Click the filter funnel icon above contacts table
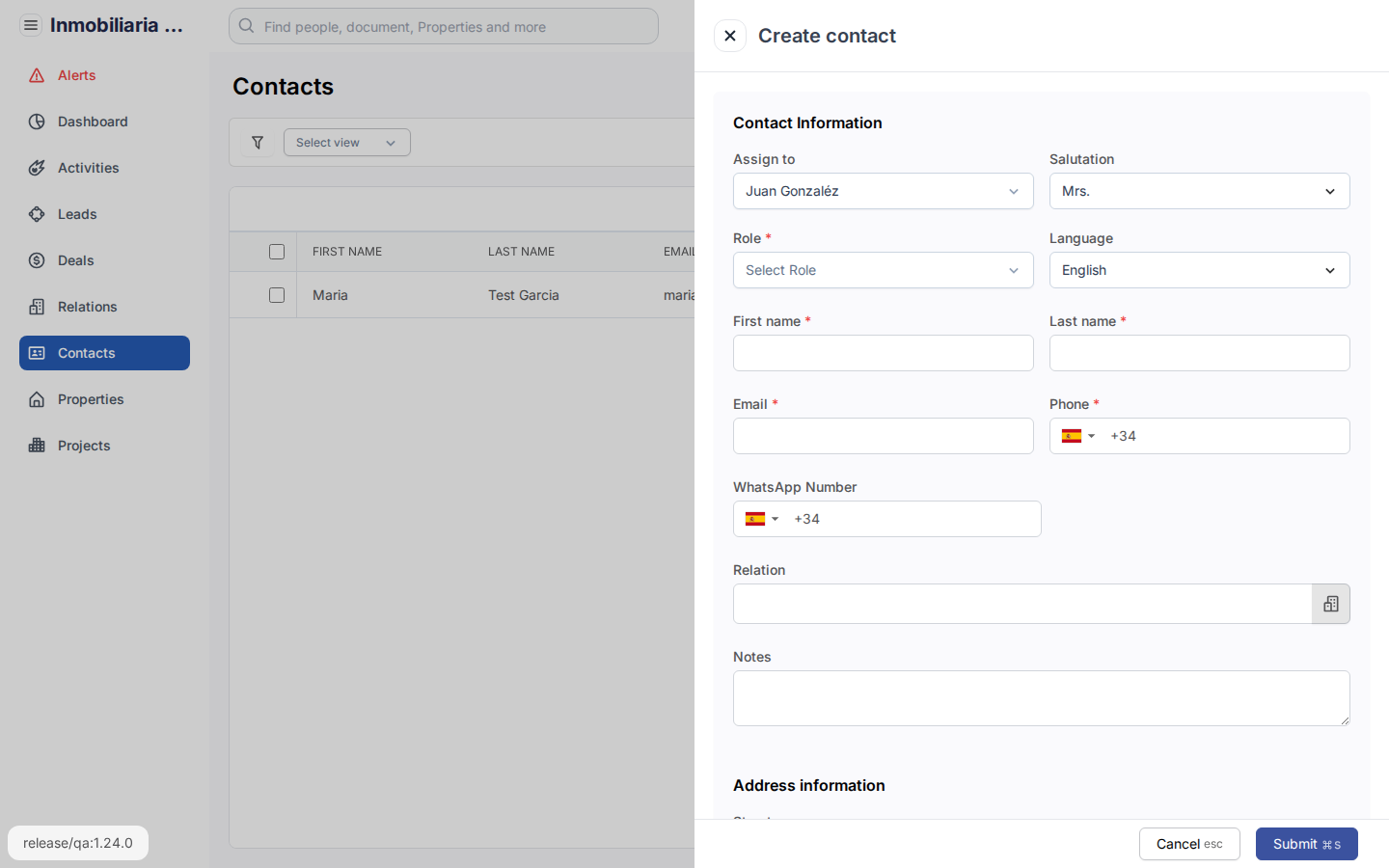 pos(257,142)
